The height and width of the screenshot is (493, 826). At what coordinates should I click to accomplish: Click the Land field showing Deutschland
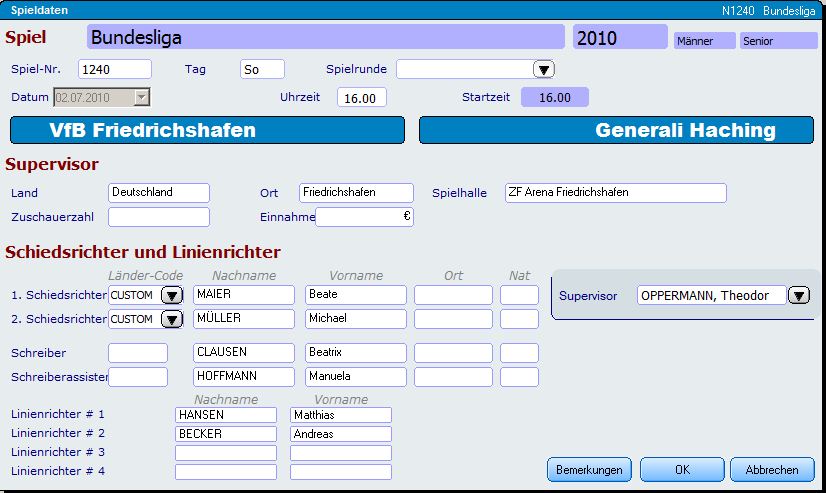pos(158,192)
